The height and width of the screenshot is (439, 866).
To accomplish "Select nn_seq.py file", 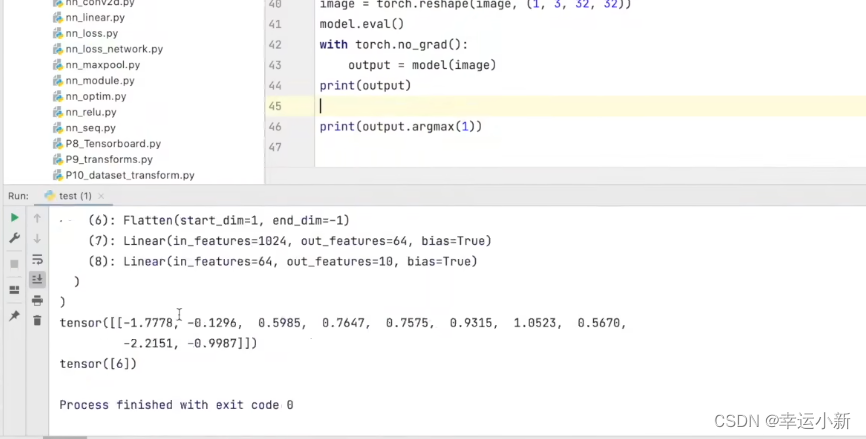I will coord(91,128).
